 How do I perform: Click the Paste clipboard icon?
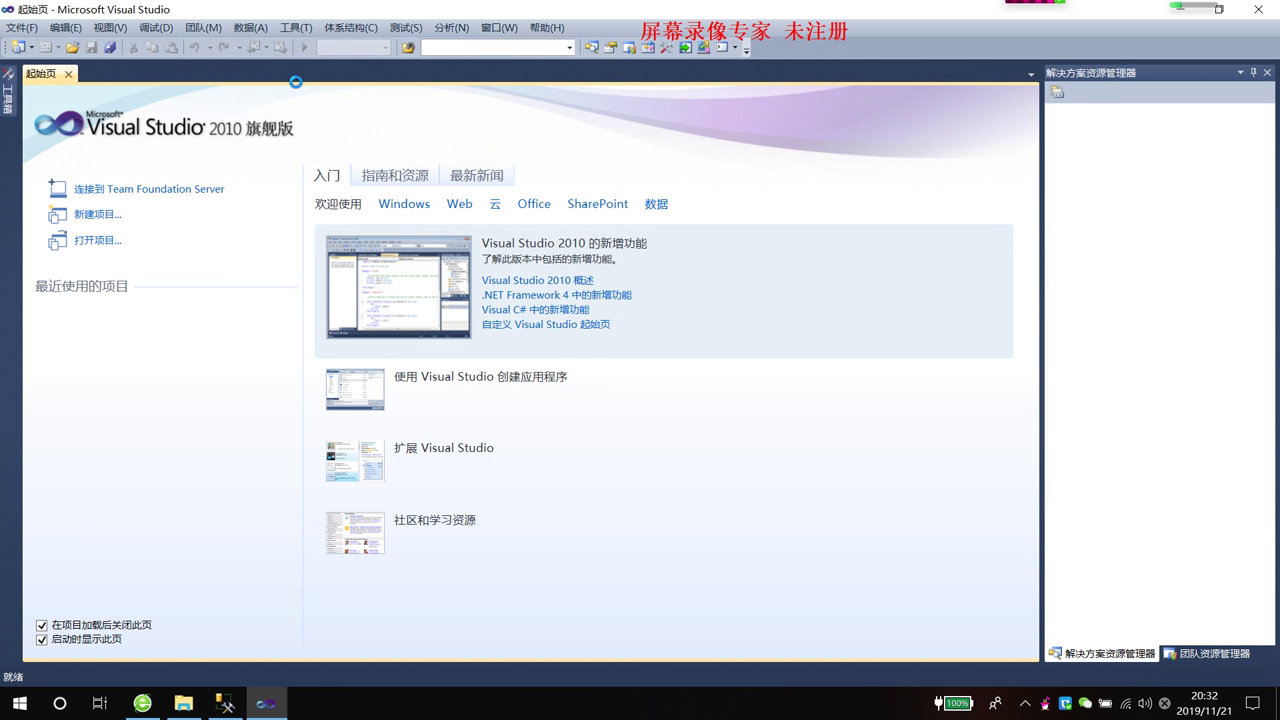pyautogui.click(x=171, y=47)
